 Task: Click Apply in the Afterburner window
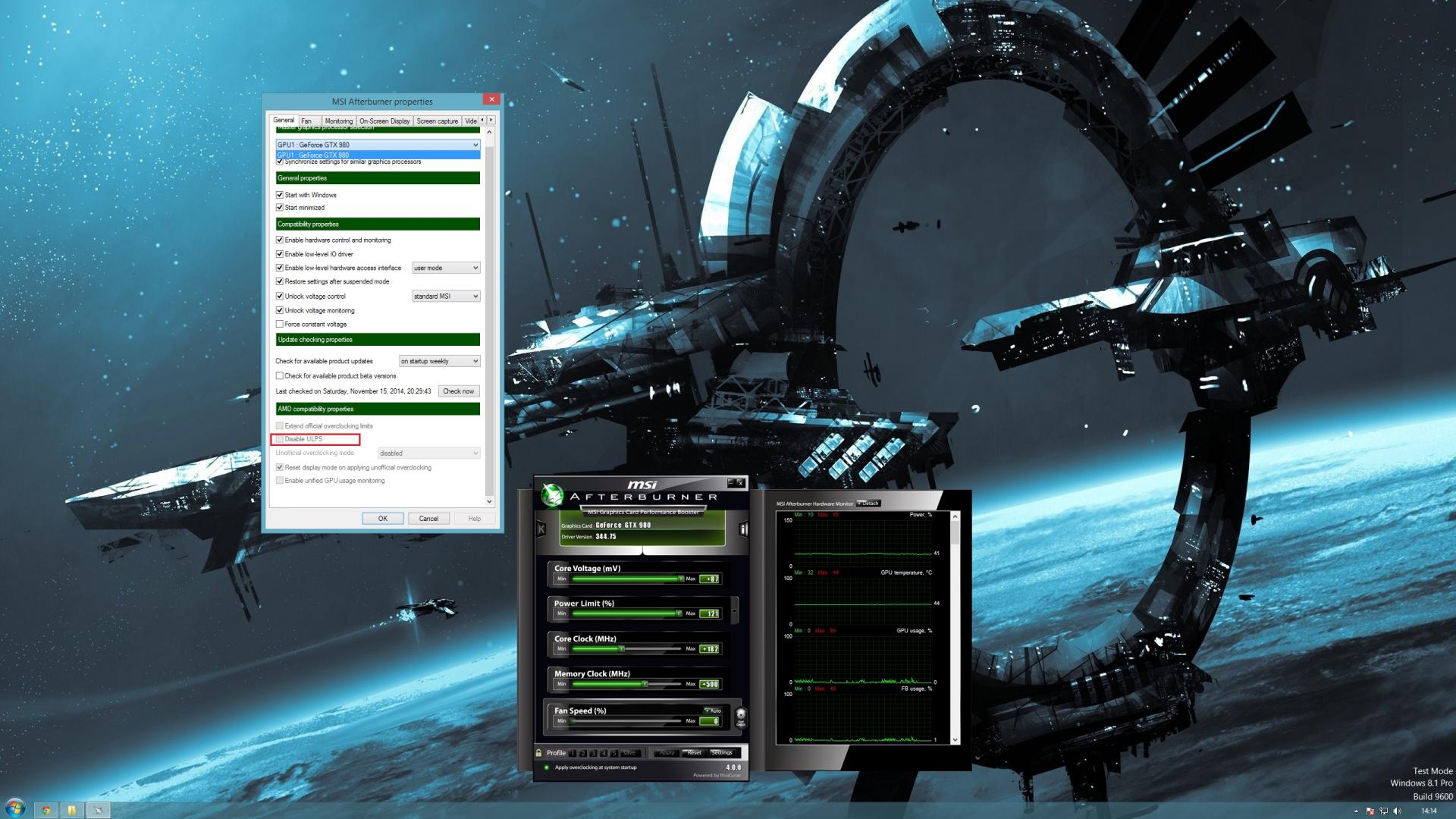coord(667,753)
